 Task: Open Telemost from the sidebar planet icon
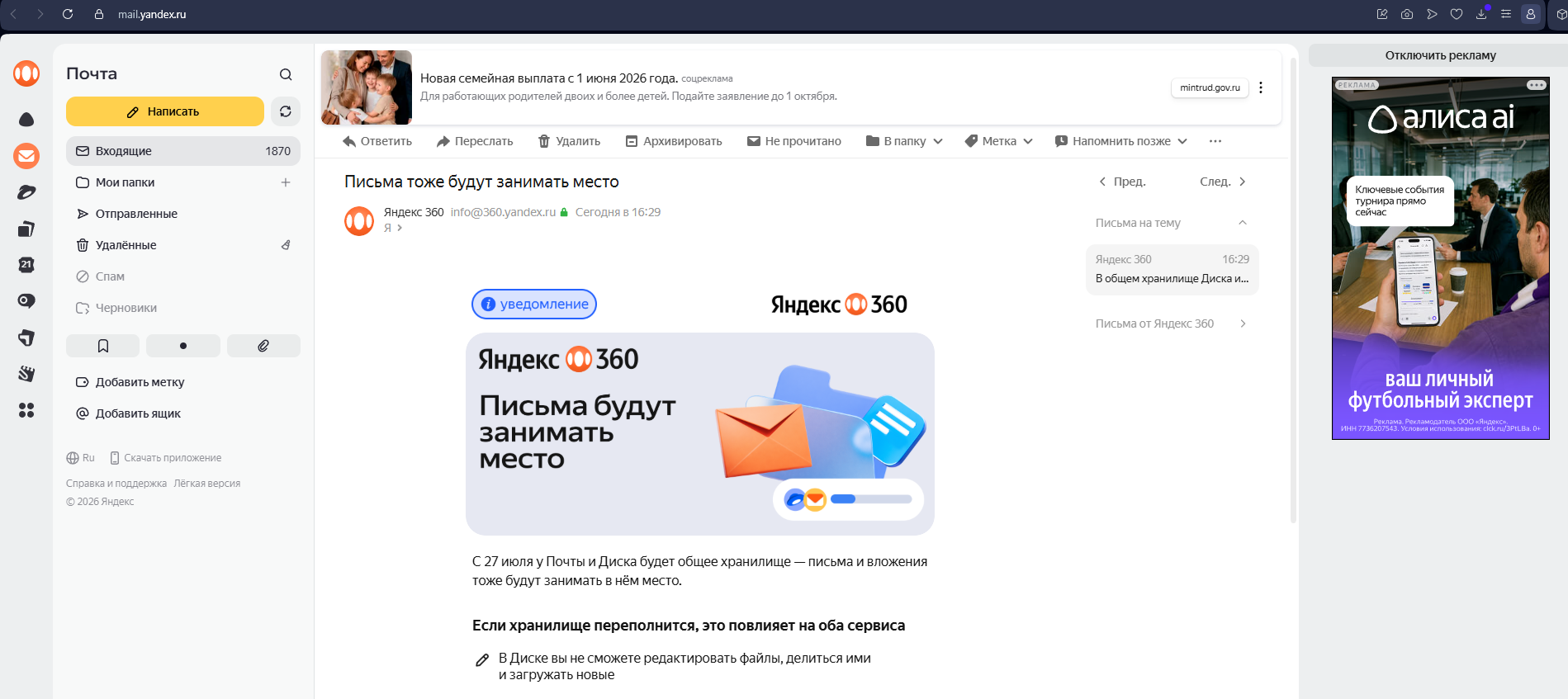tap(26, 192)
